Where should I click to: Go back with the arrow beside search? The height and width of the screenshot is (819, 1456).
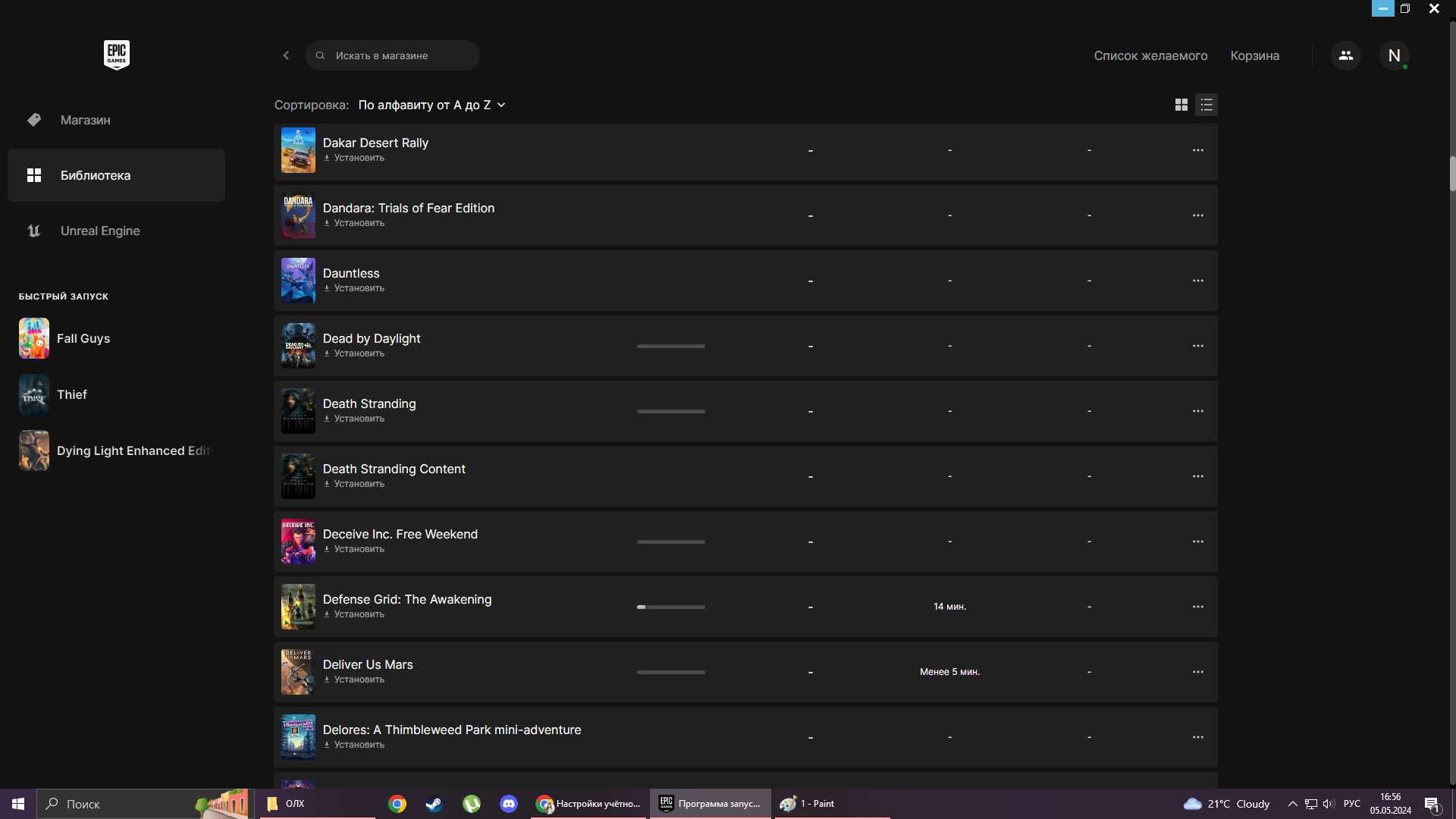click(x=286, y=55)
